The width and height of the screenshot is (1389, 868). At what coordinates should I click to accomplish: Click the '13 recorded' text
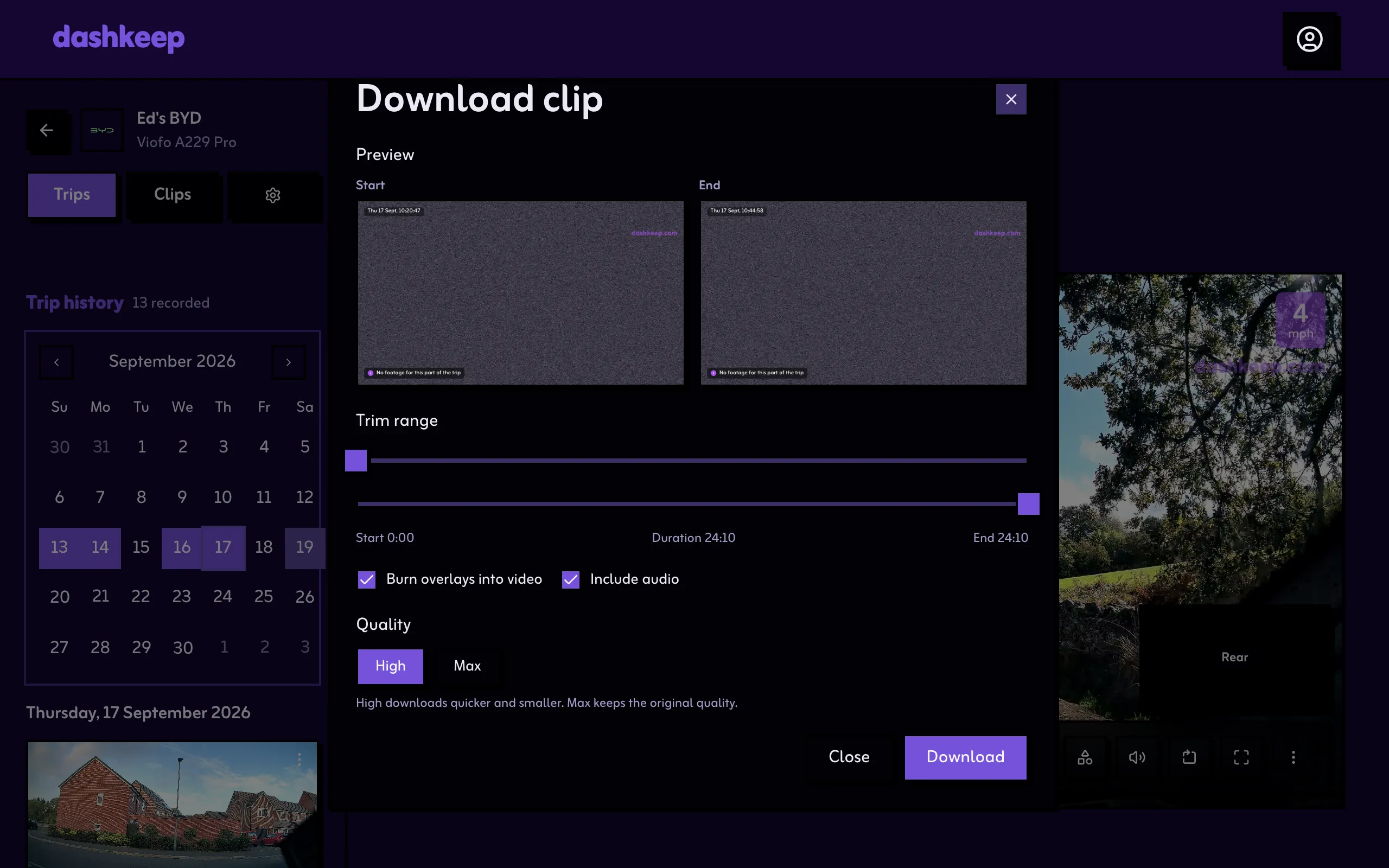point(170,303)
